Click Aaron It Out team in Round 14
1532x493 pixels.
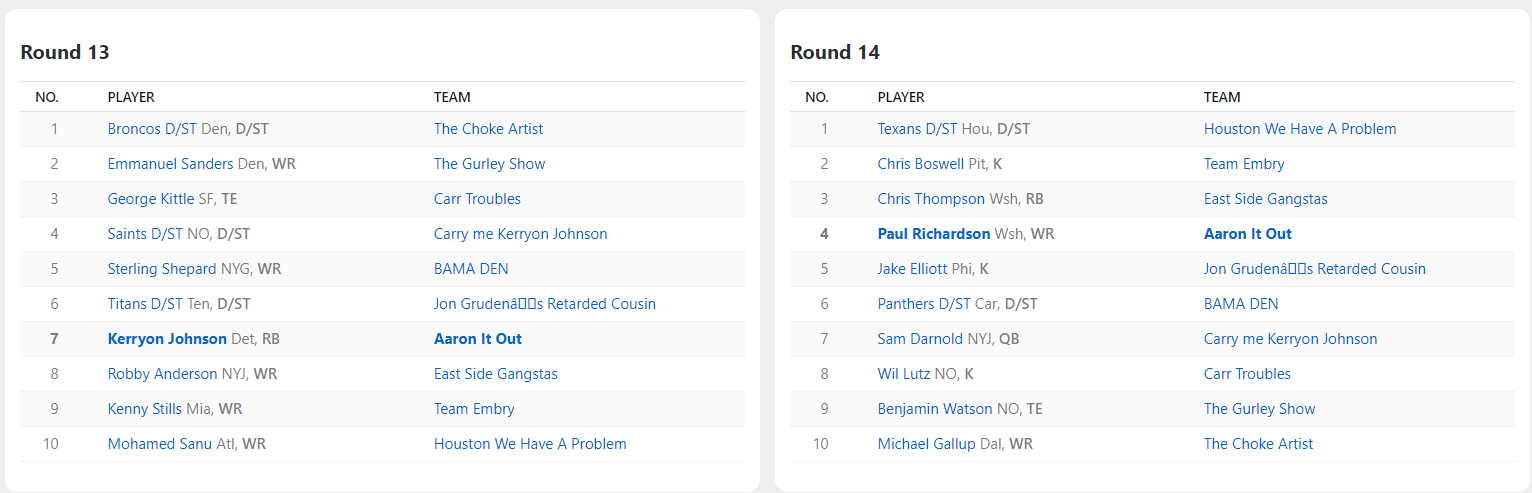[1247, 234]
